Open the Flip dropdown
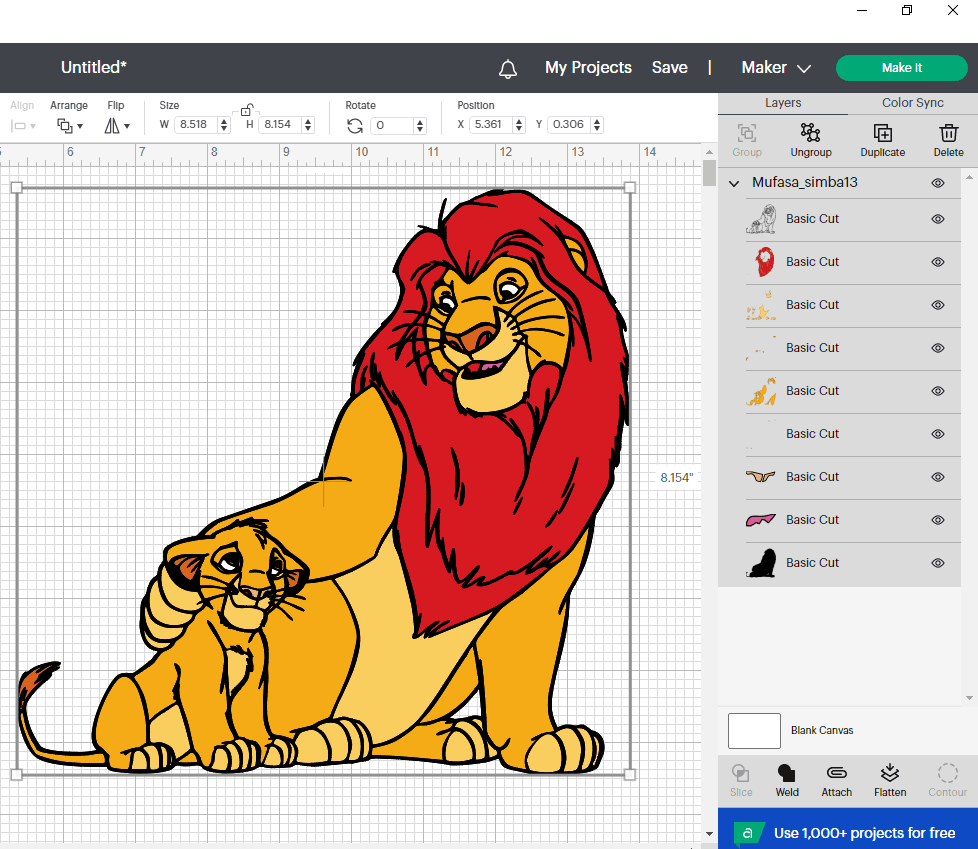978x849 pixels. click(117, 126)
